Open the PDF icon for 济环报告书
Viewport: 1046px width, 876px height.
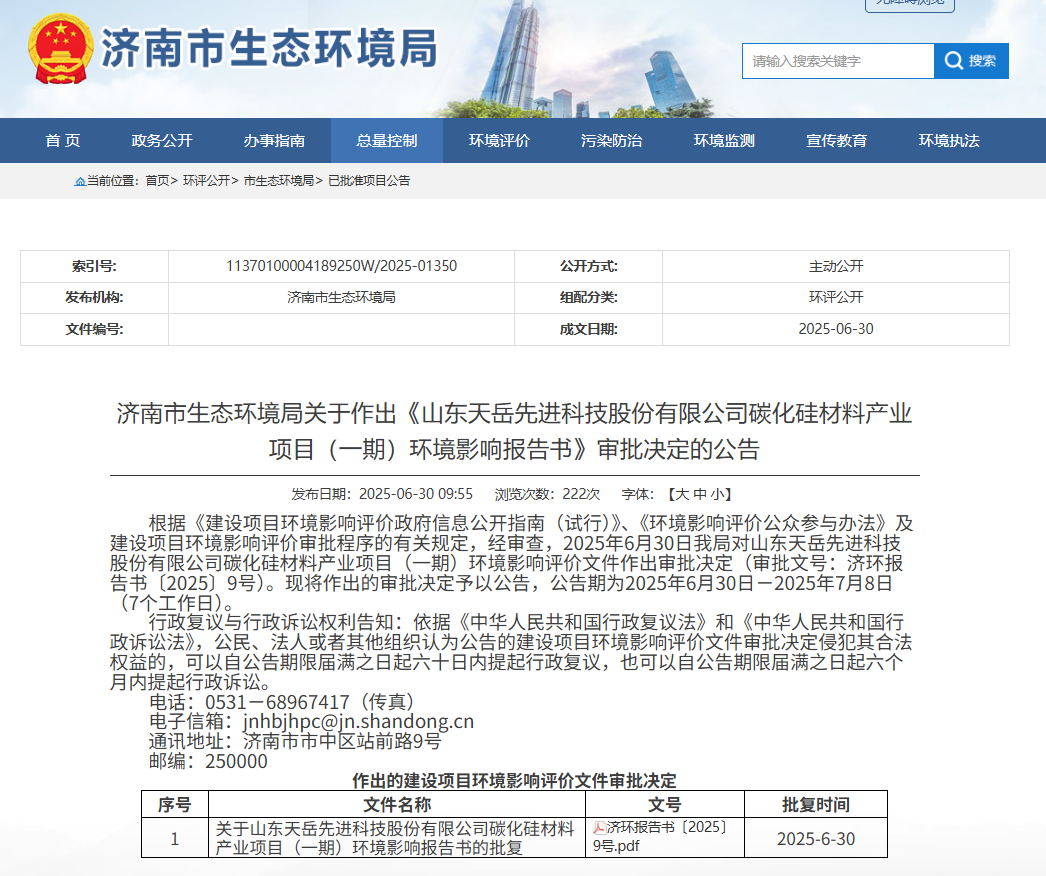coord(599,828)
